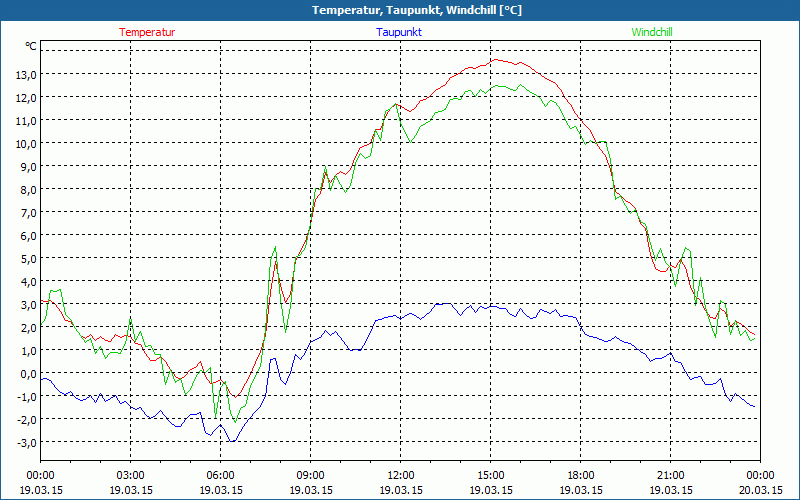Click the 12,0 y-axis value
800x500 pixels.
[x=26, y=98]
